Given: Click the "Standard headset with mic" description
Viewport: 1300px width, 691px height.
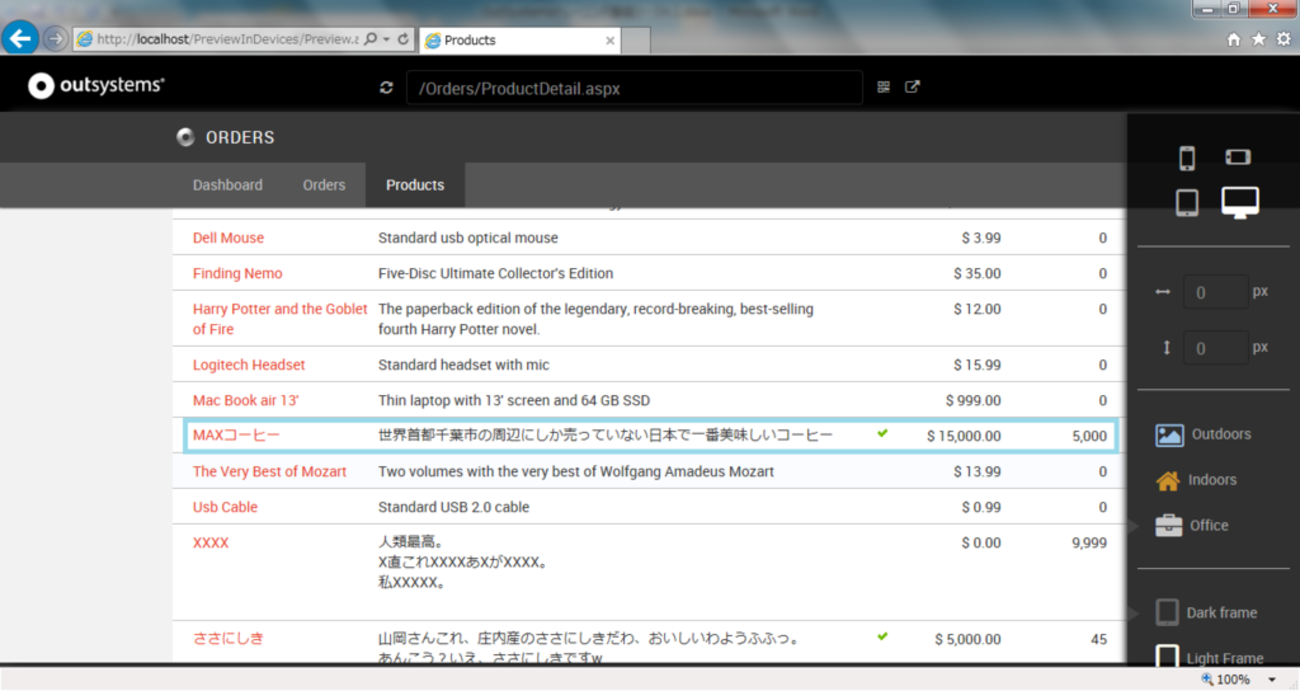Looking at the screenshot, I should tap(464, 365).
